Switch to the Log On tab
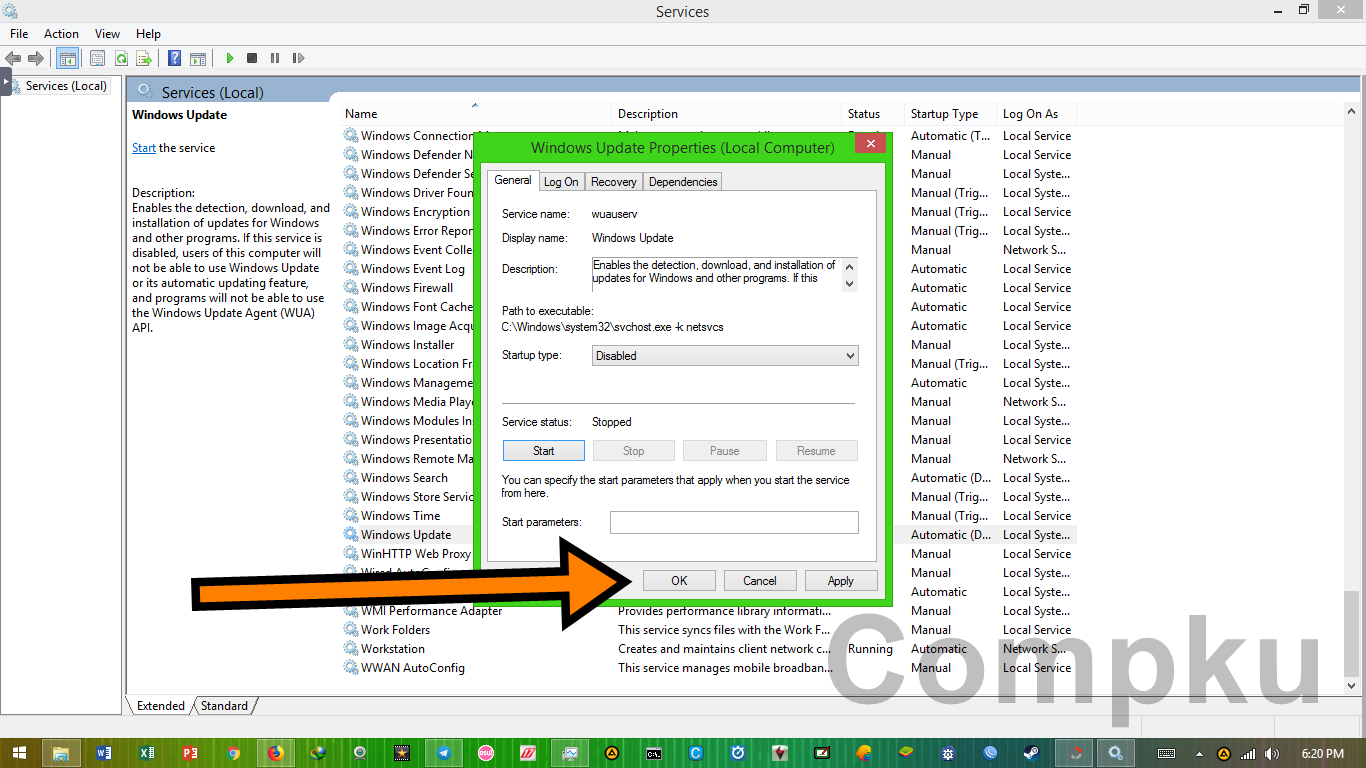This screenshot has height=768, width=1366. pos(561,182)
